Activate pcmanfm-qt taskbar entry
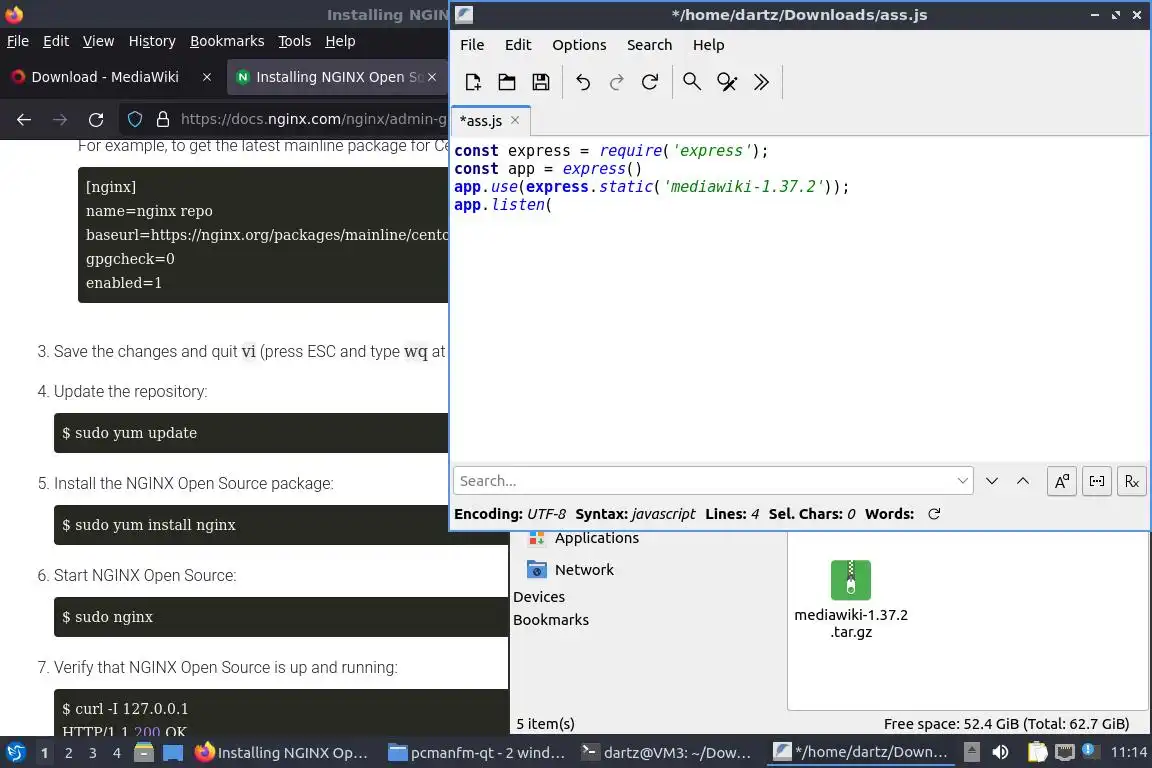This screenshot has width=1152, height=768. coord(477,752)
